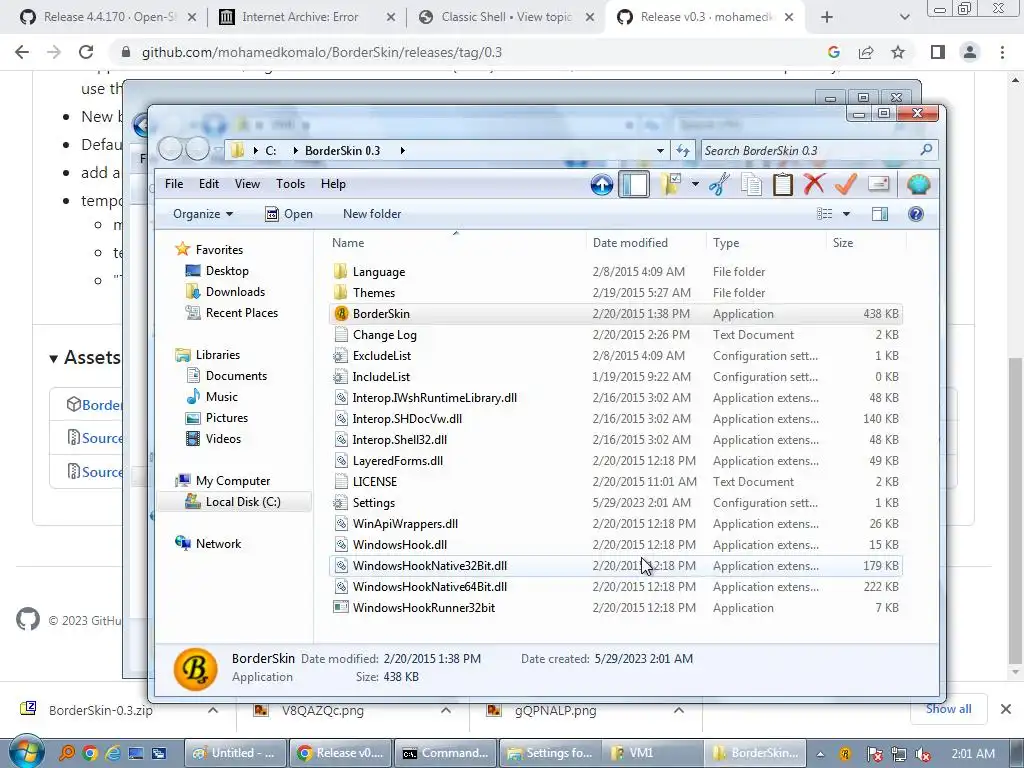Sort by the Date modified column header
This screenshot has height=768, width=1024.
click(x=646, y=243)
